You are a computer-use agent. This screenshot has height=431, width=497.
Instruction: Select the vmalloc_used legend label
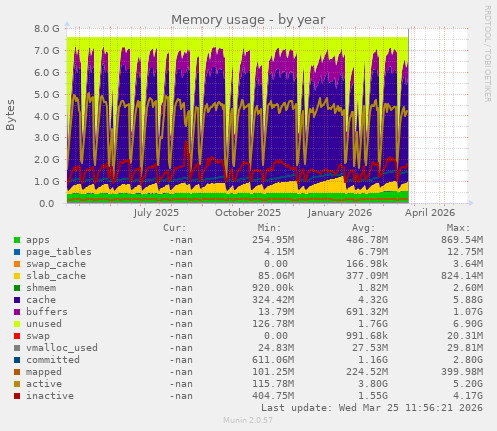click(62, 348)
